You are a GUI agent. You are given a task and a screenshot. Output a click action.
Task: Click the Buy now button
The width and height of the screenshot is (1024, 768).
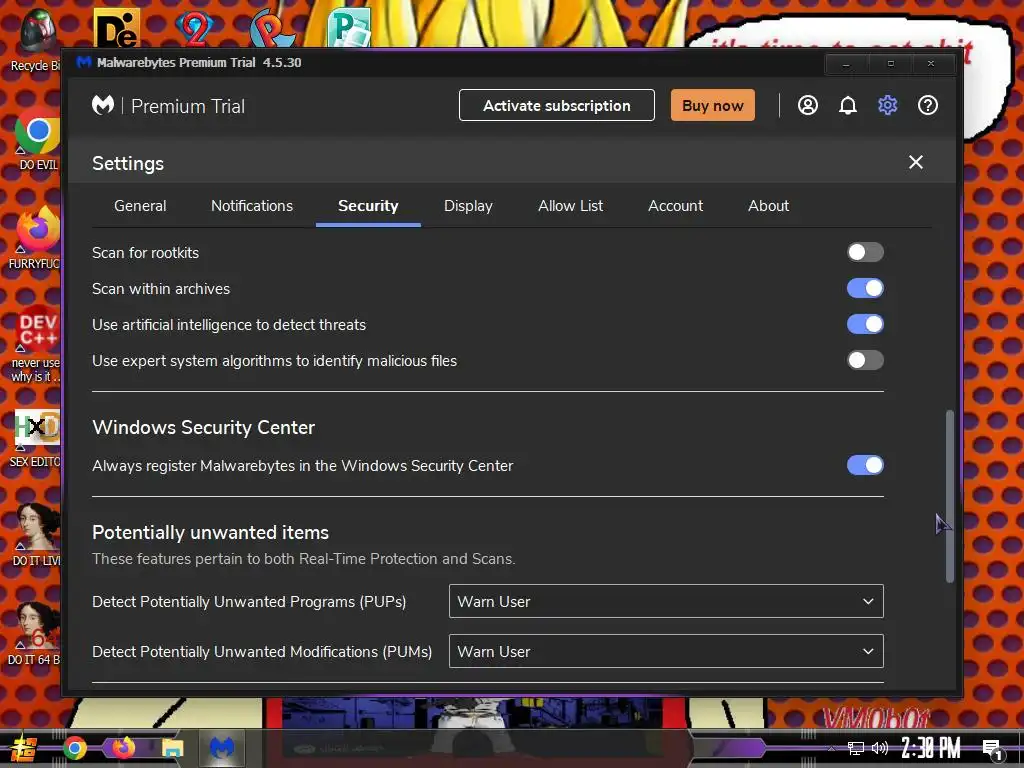tap(712, 105)
